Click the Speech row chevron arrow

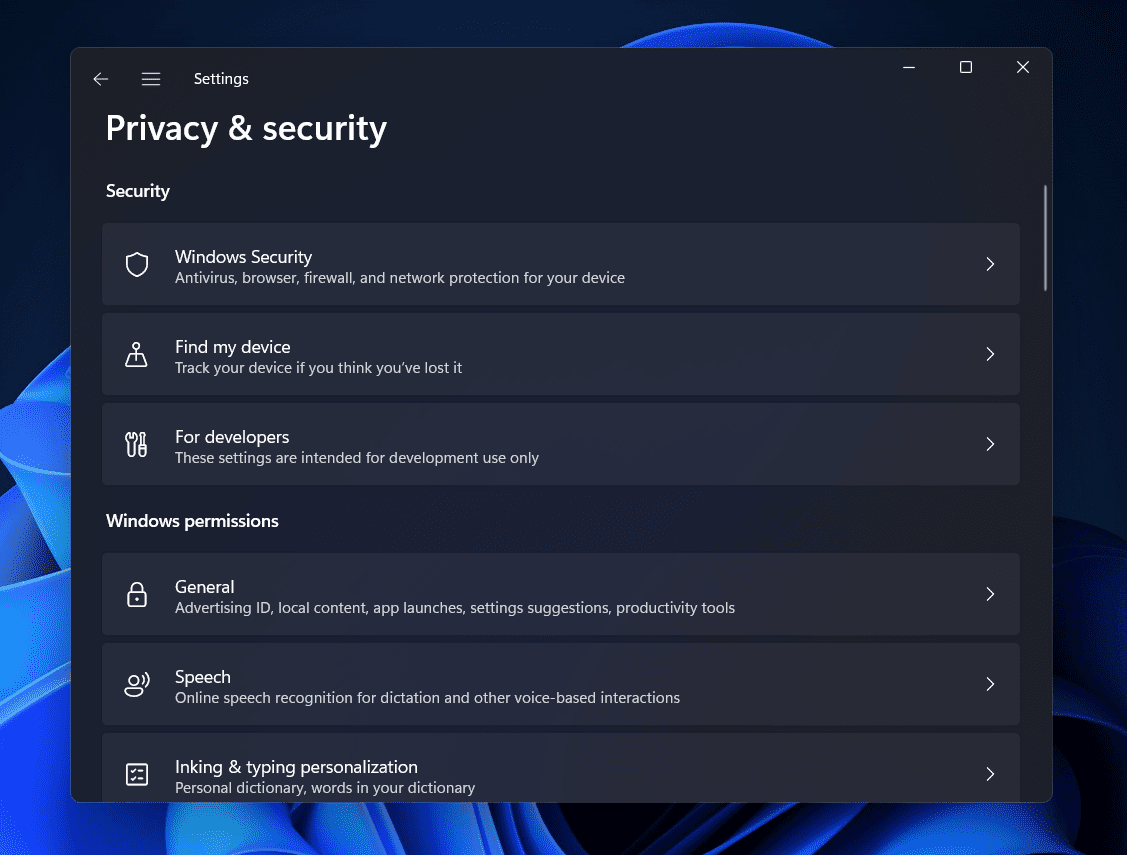tap(990, 684)
